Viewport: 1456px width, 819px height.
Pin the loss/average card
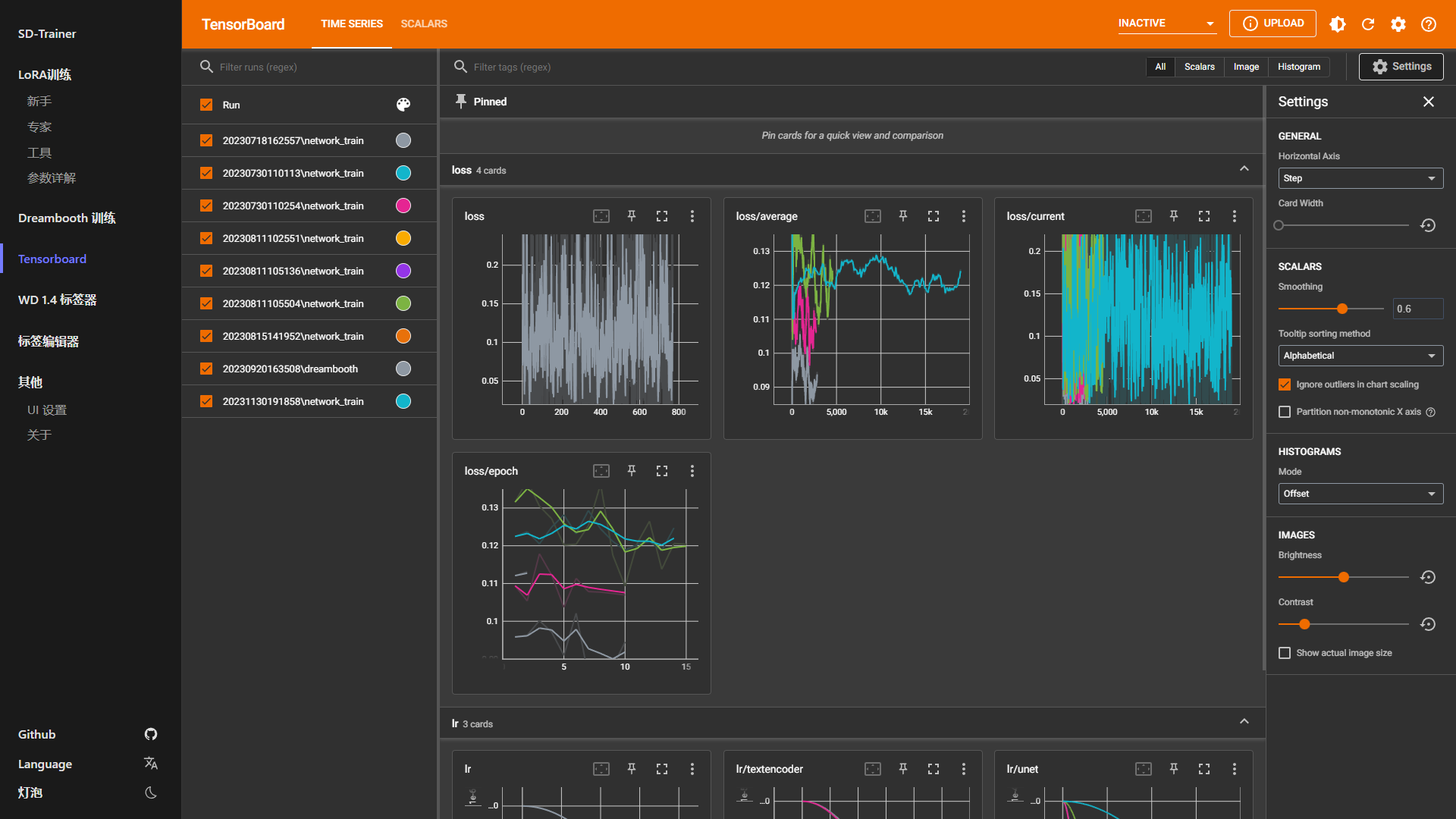click(902, 216)
